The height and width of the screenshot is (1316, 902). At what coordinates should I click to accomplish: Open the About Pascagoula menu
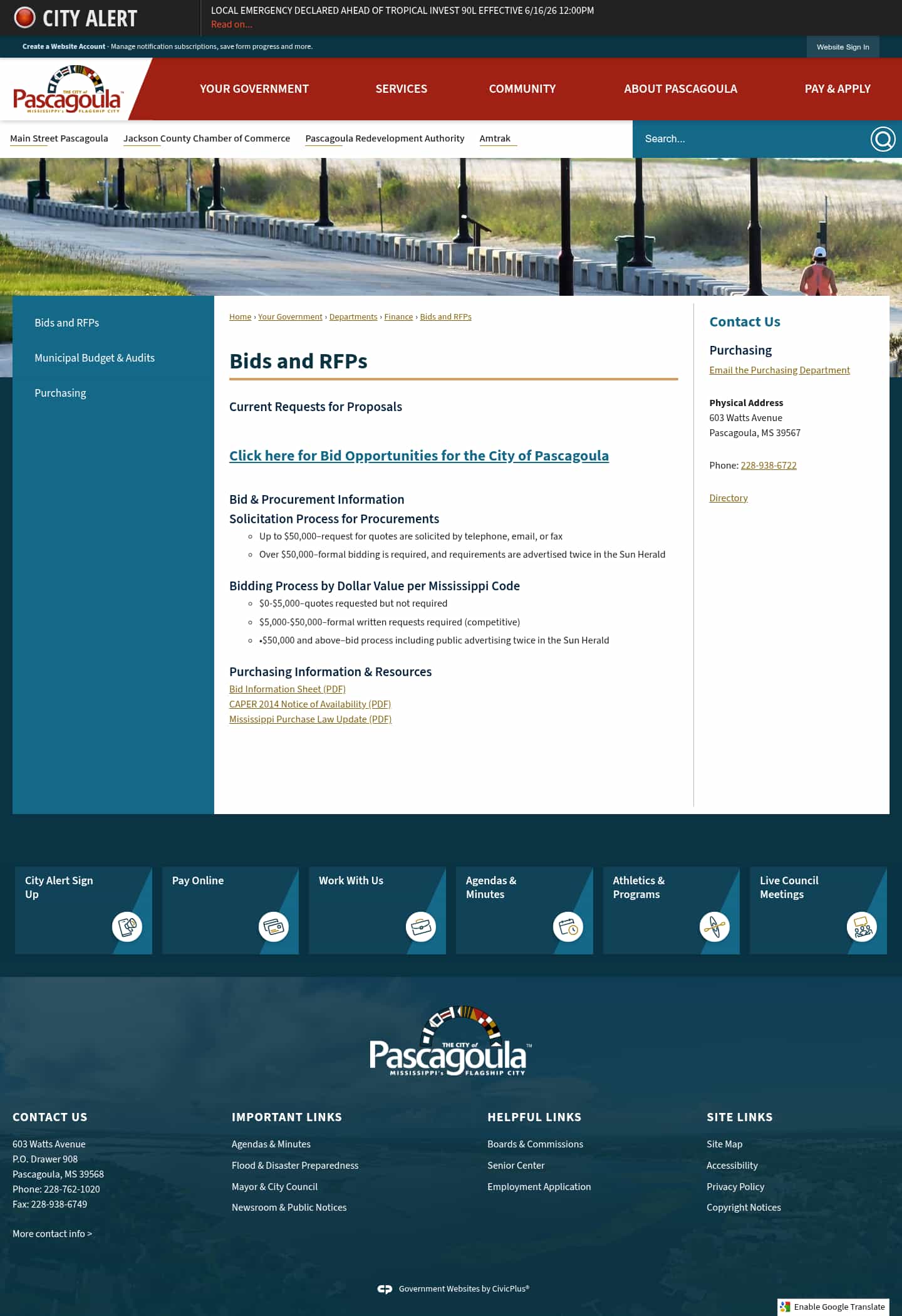pyautogui.click(x=680, y=89)
